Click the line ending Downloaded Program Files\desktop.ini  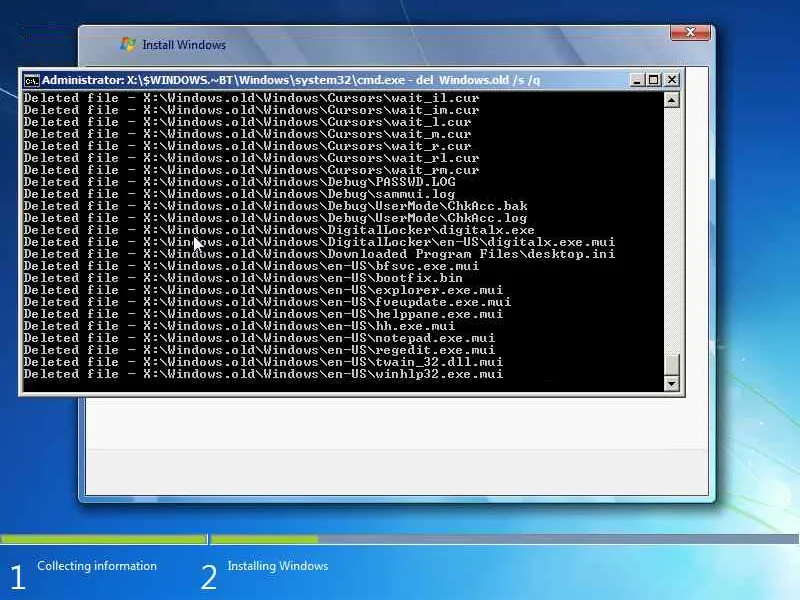(319, 254)
